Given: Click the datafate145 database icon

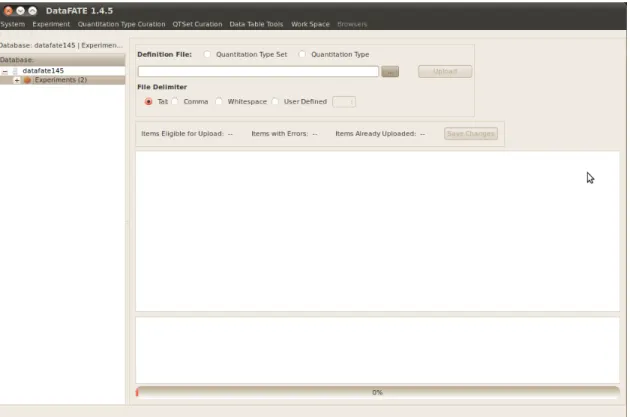Looking at the screenshot, I should [x=15, y=71].
